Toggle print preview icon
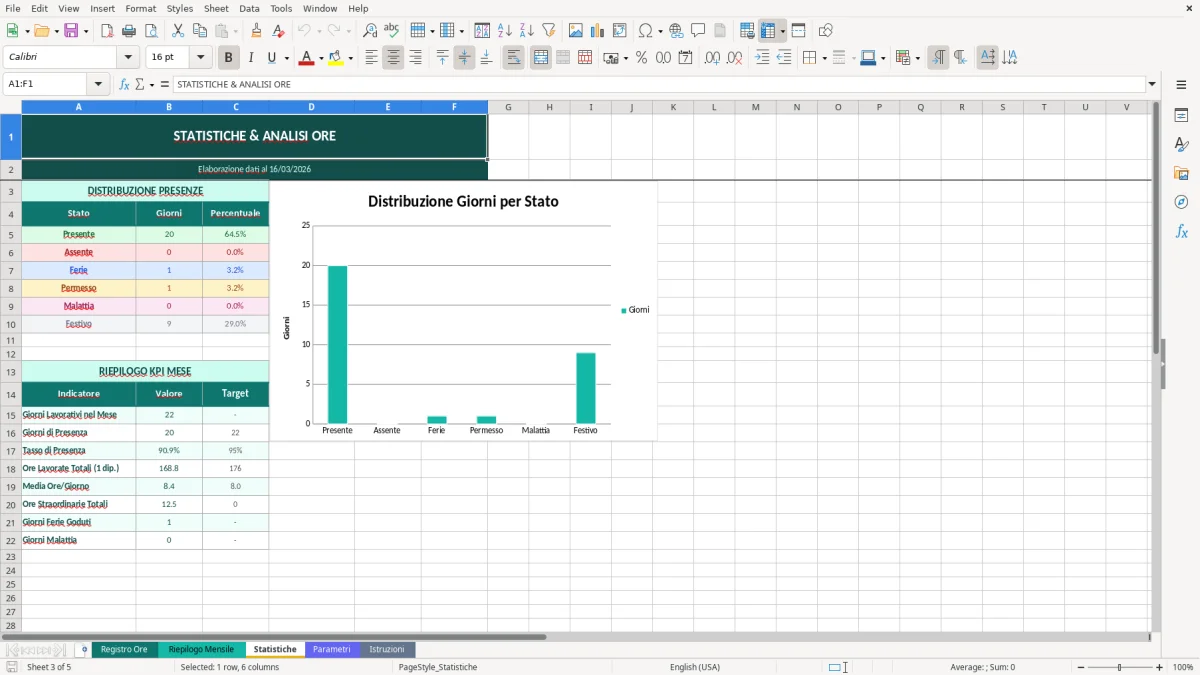The height and width of the screenshot is (675, 1200). (x=151, y=31)
